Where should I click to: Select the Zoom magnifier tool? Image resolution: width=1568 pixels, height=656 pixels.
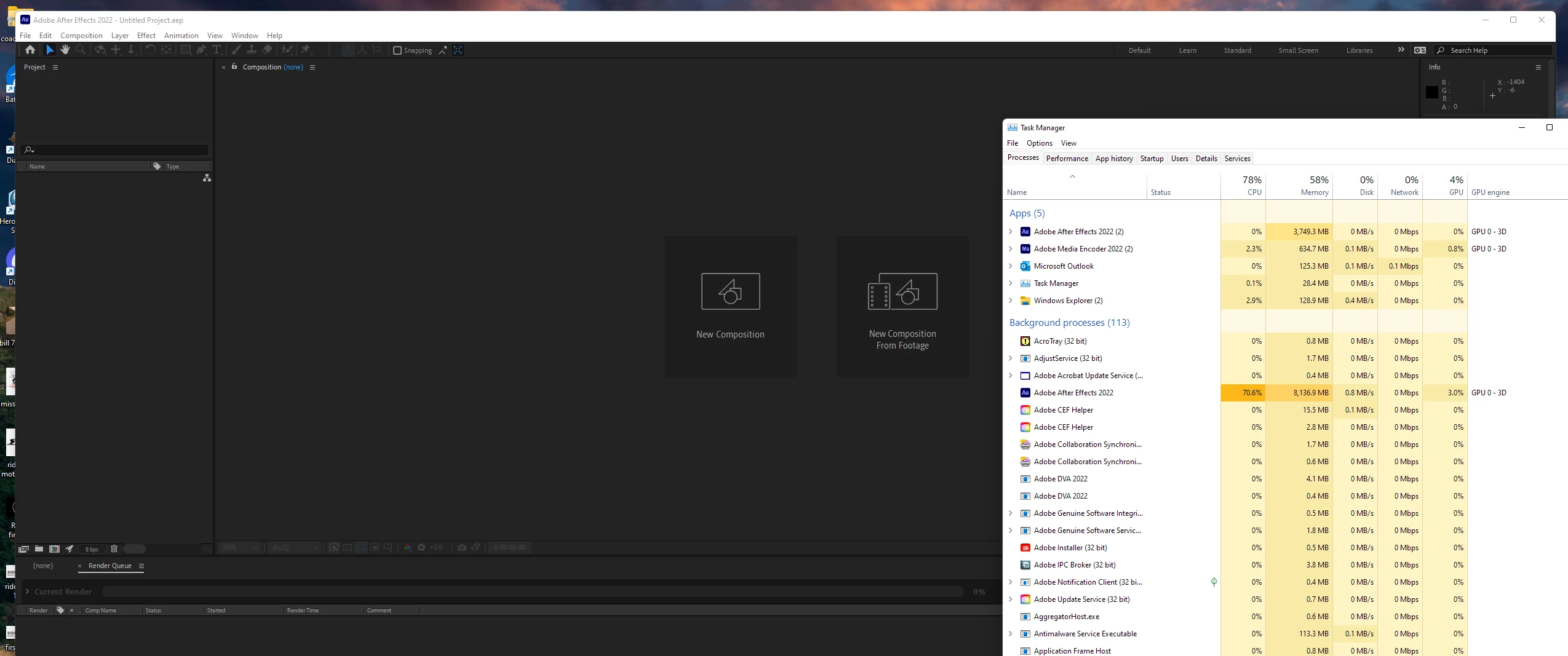point(80,50)
